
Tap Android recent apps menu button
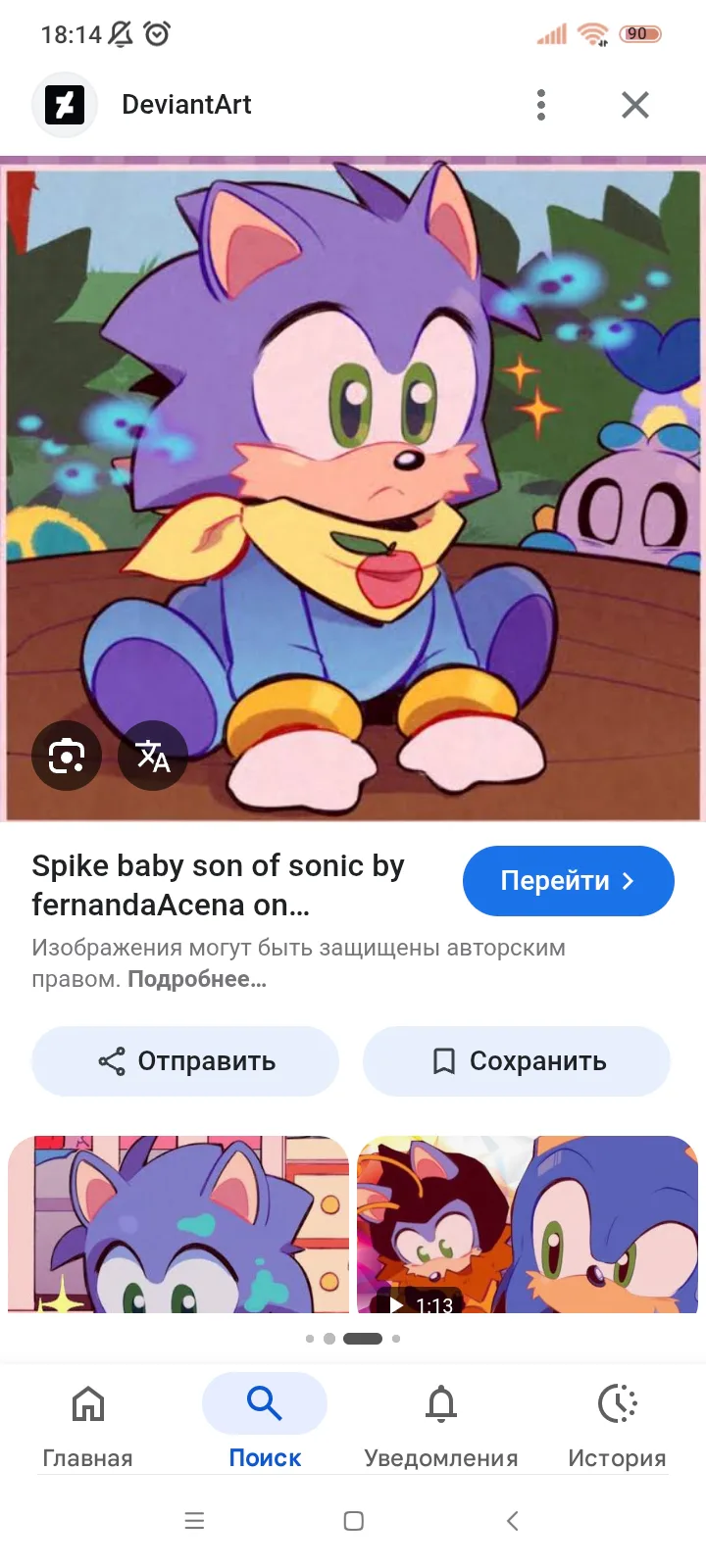point(195,1521)
